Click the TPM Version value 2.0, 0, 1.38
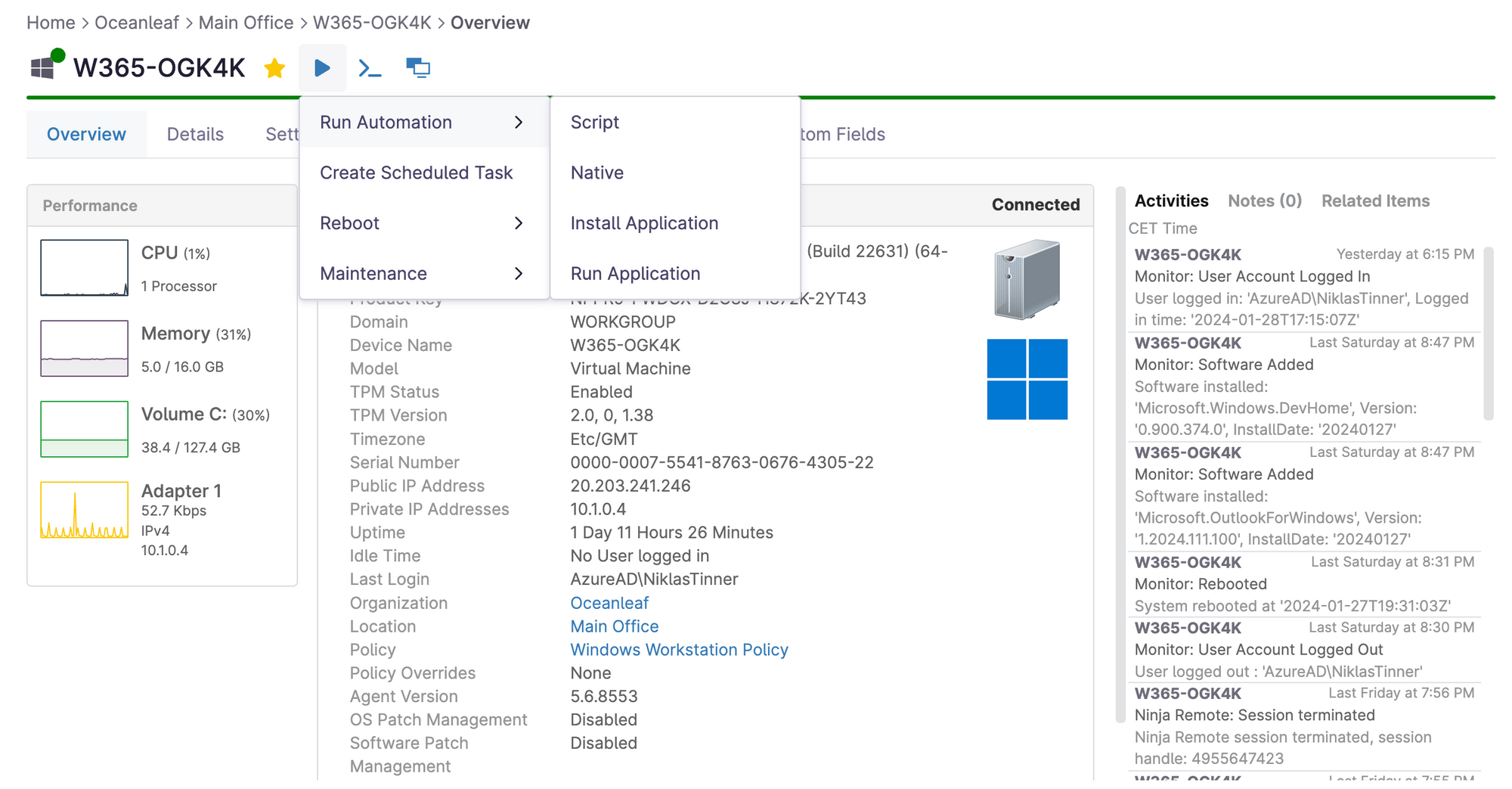The width and height of the screenshot is (1512, 789). 612,415
